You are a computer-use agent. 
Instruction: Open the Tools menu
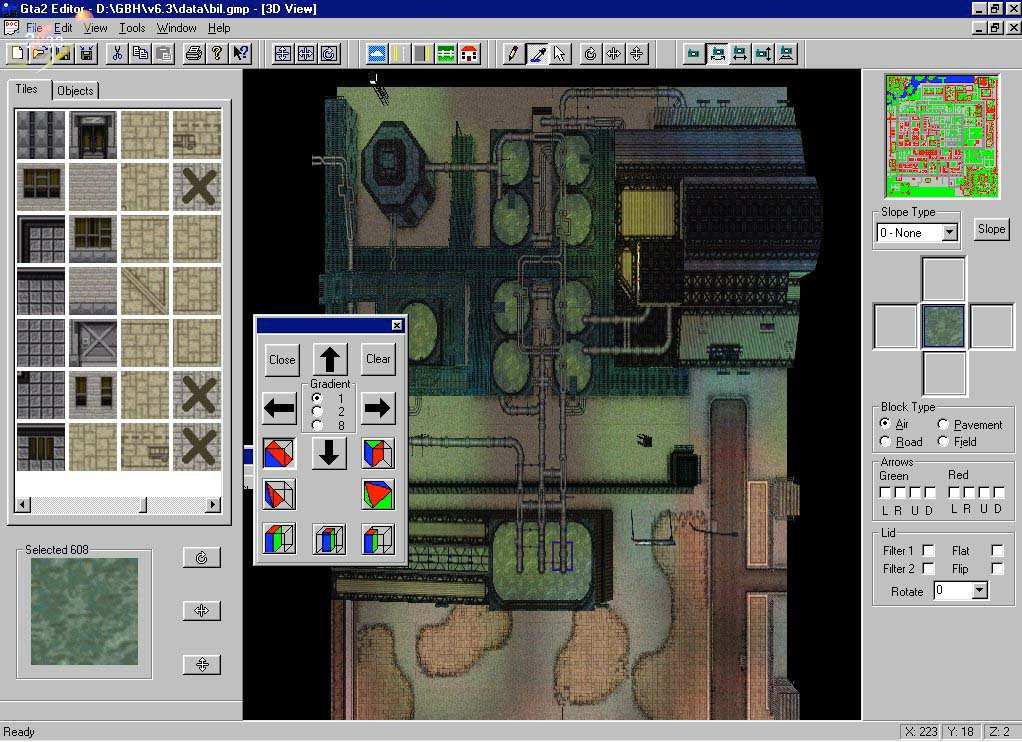pyautogui.click(x=132, y=28)
